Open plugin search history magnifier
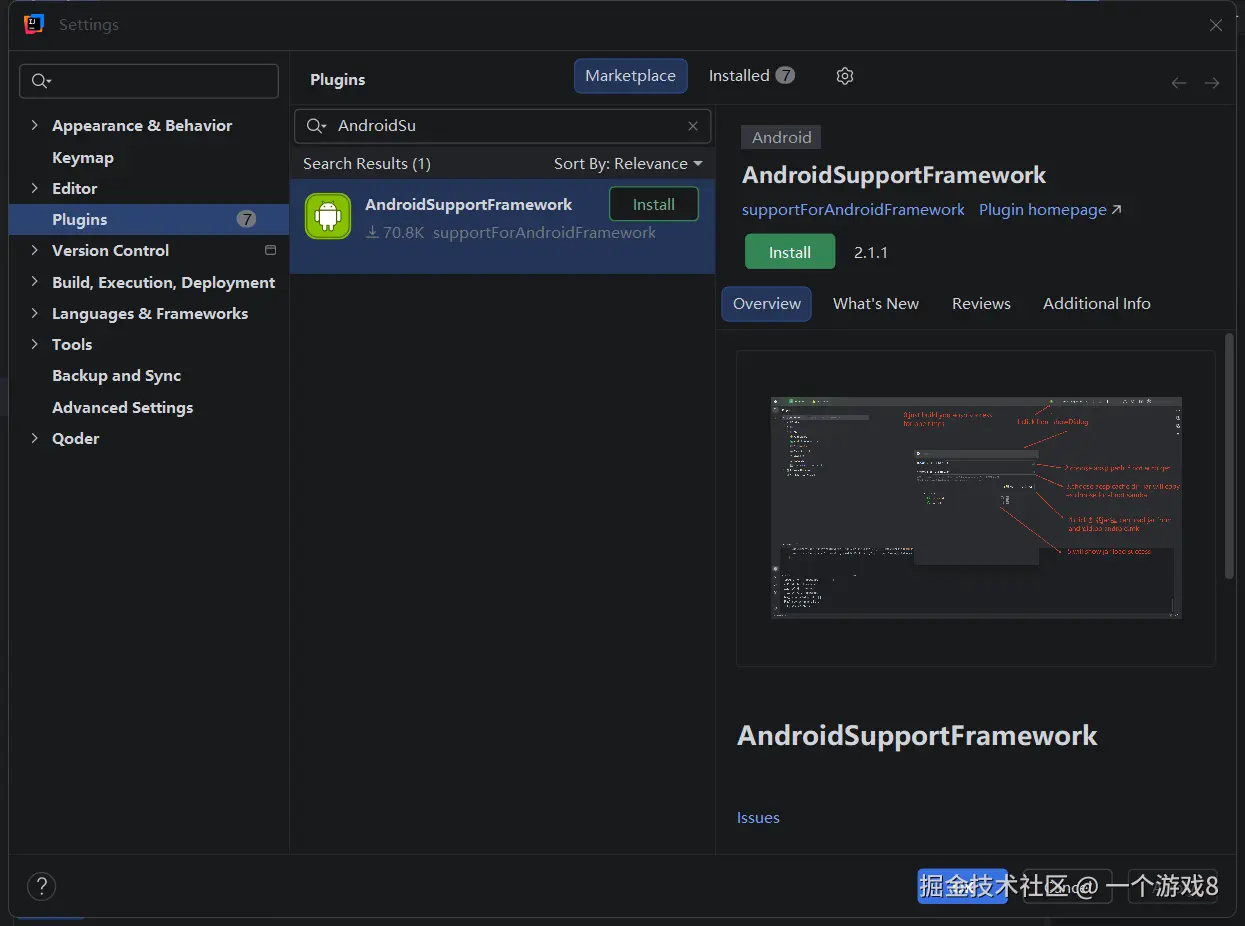Image resolution: width=1245 pixels, height=926 pixels. [316, 126]
